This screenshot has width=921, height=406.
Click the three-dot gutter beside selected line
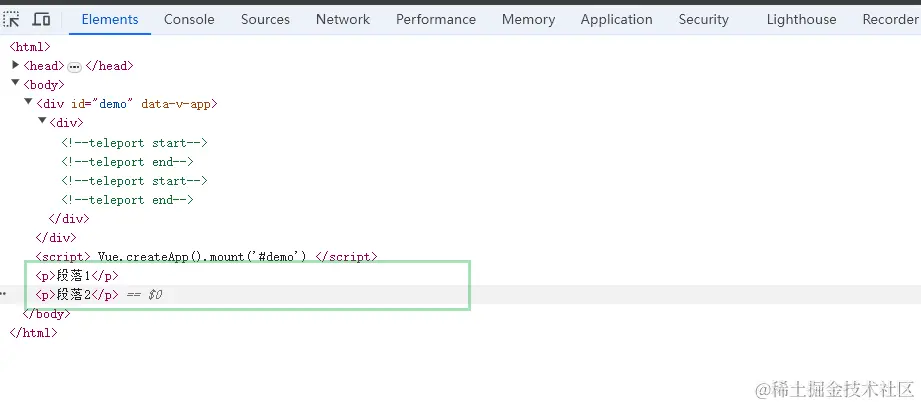click(3, 295)
